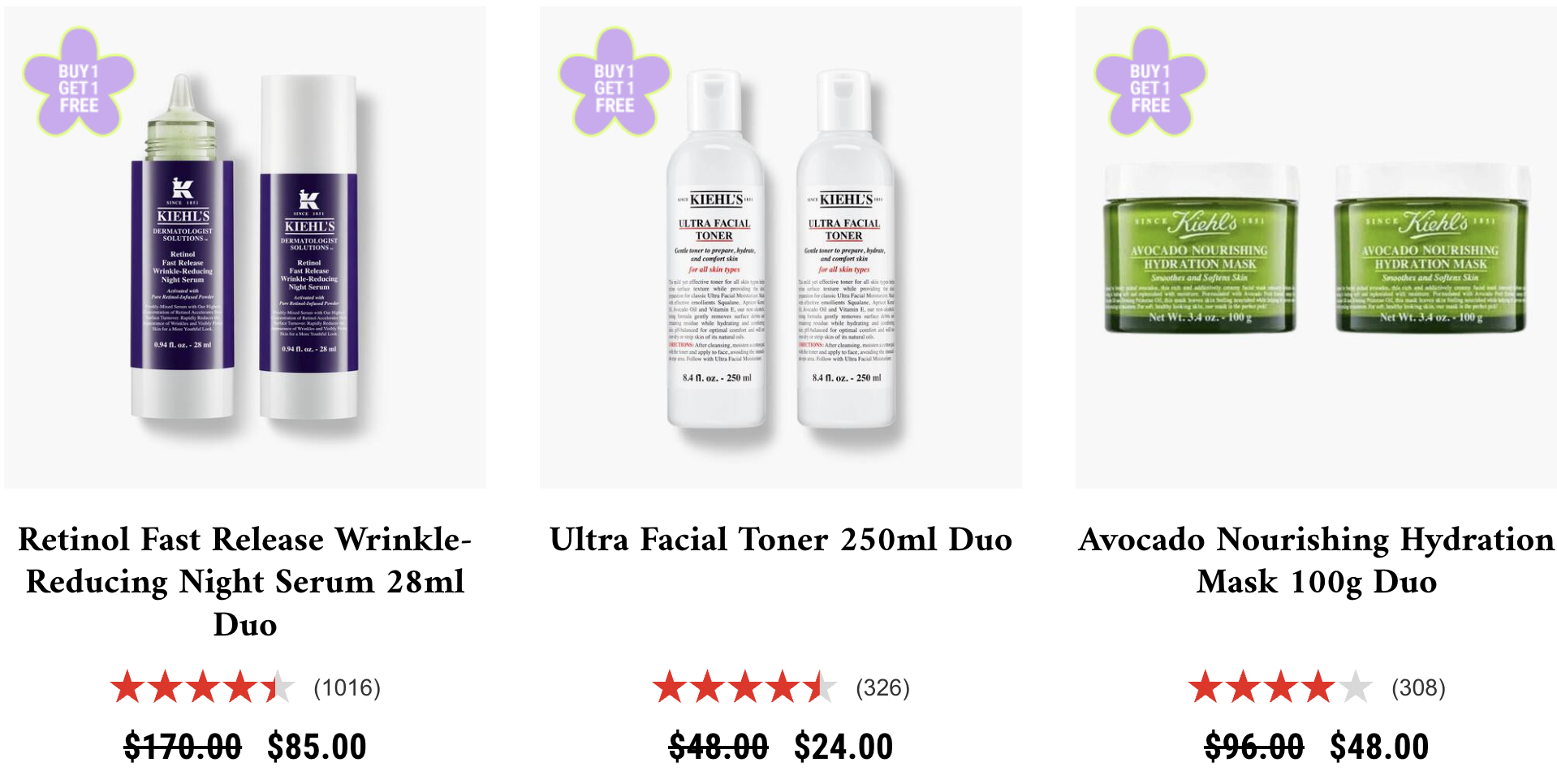The image size is (1557, 784).
Task: Open Ultra Facial Toner 250ml Duo title link
Action: [781, 540]
